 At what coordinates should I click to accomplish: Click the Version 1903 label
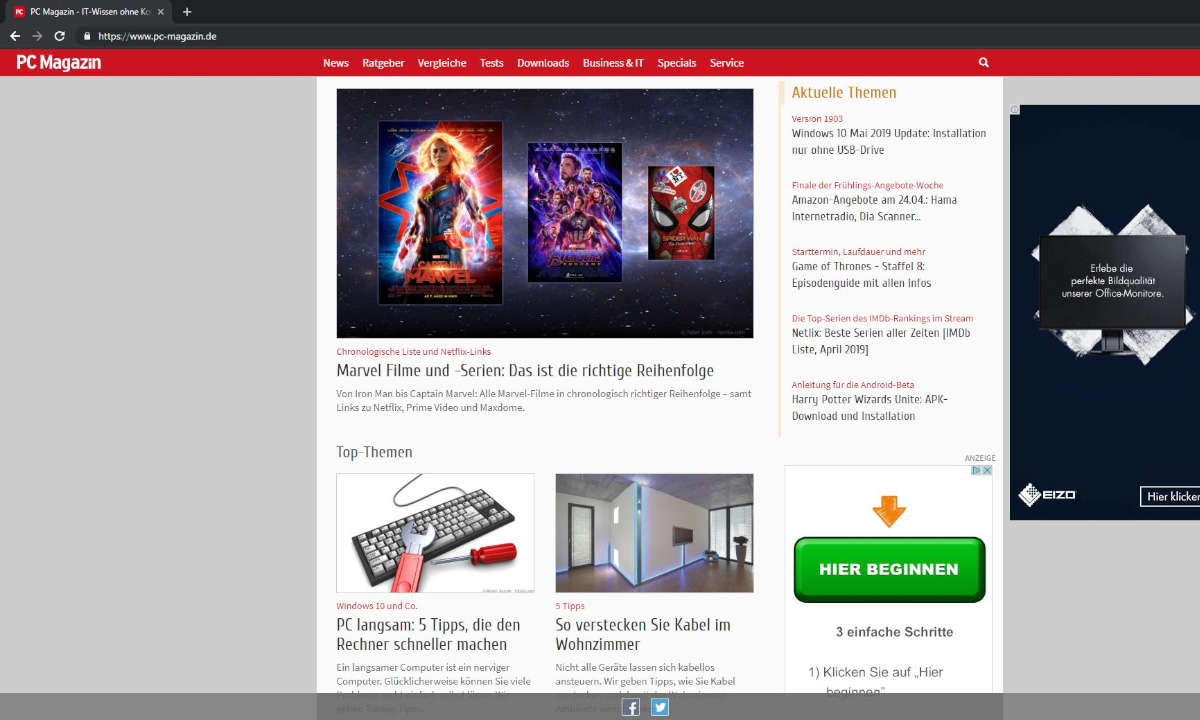pos(817,119)
